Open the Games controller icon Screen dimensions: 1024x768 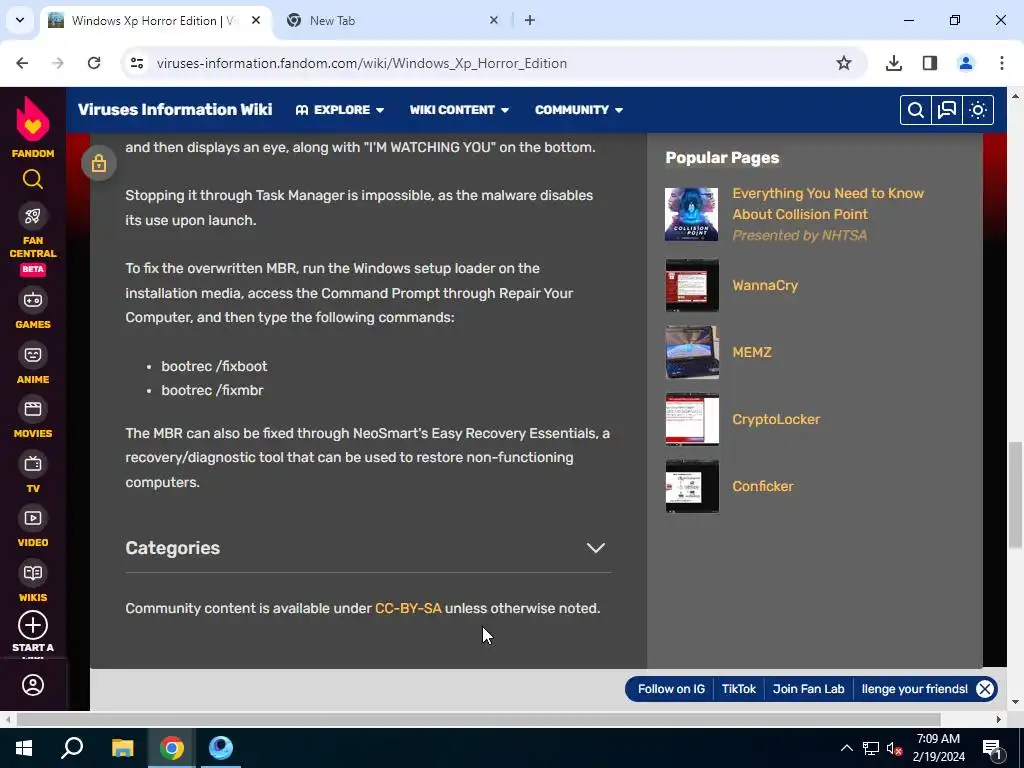point(33,300)
